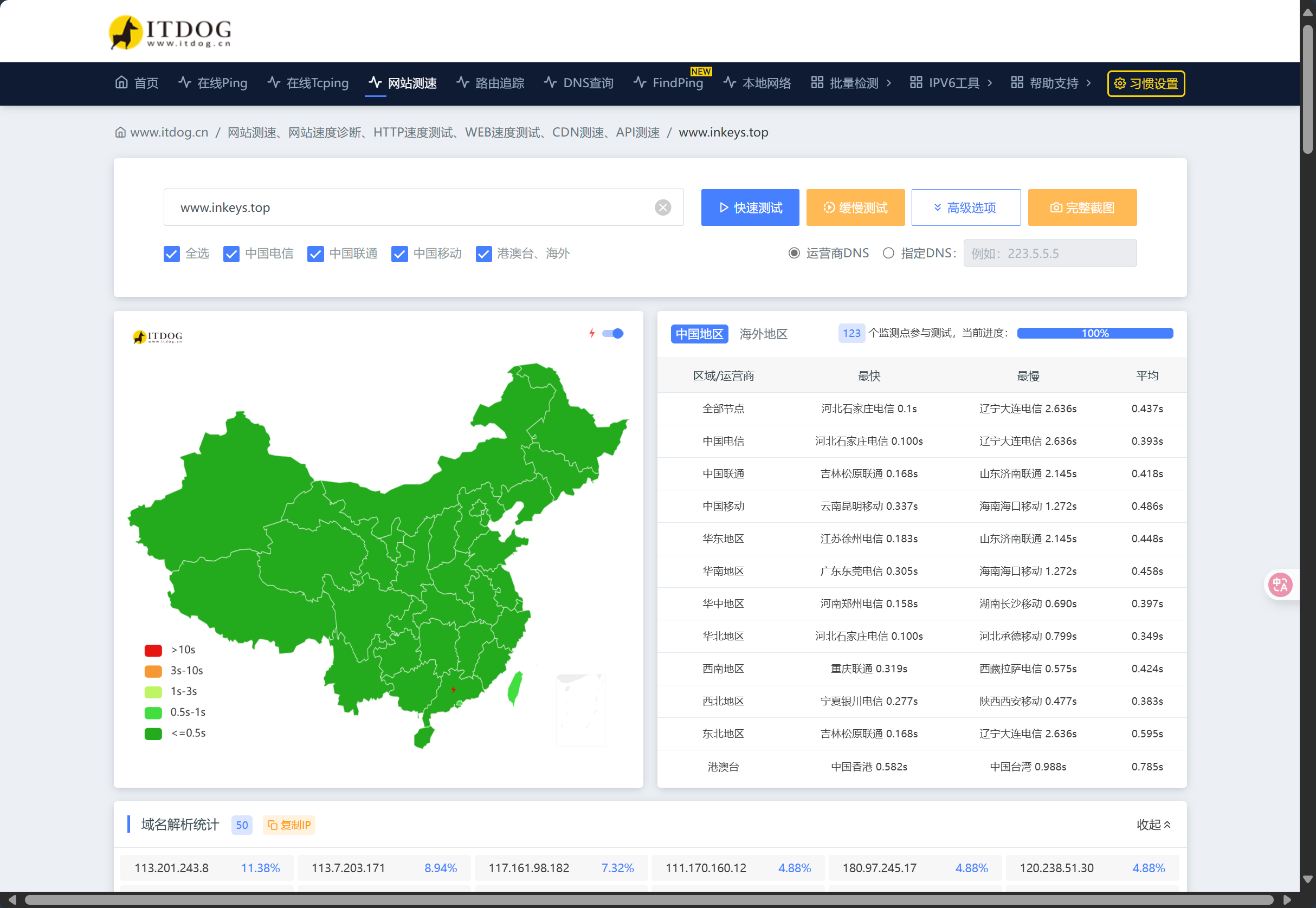Click the orange 3s-10s legend swatch

(x=153, y=671)
